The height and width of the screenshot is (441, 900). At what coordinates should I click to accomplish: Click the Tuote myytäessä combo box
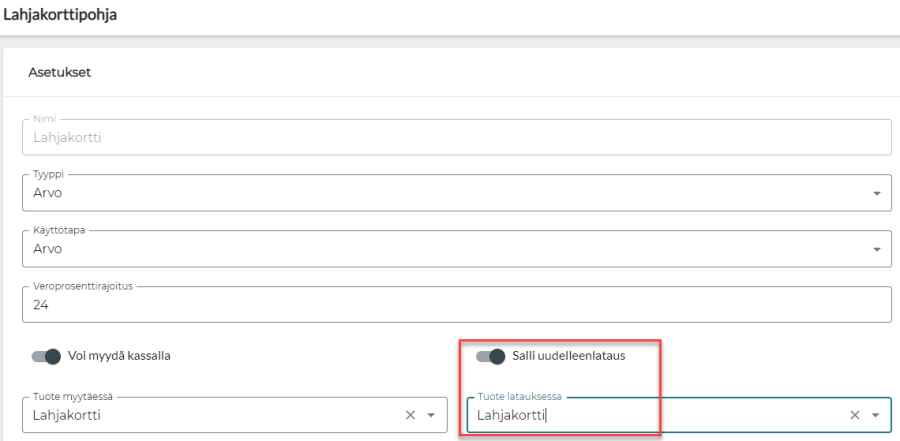click(x=210, y=415)
